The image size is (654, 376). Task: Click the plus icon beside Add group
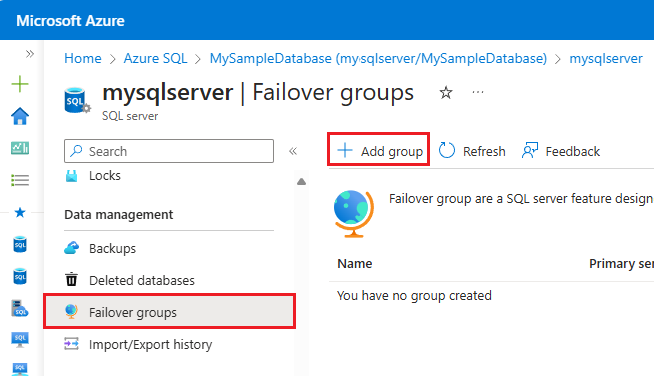345,150
